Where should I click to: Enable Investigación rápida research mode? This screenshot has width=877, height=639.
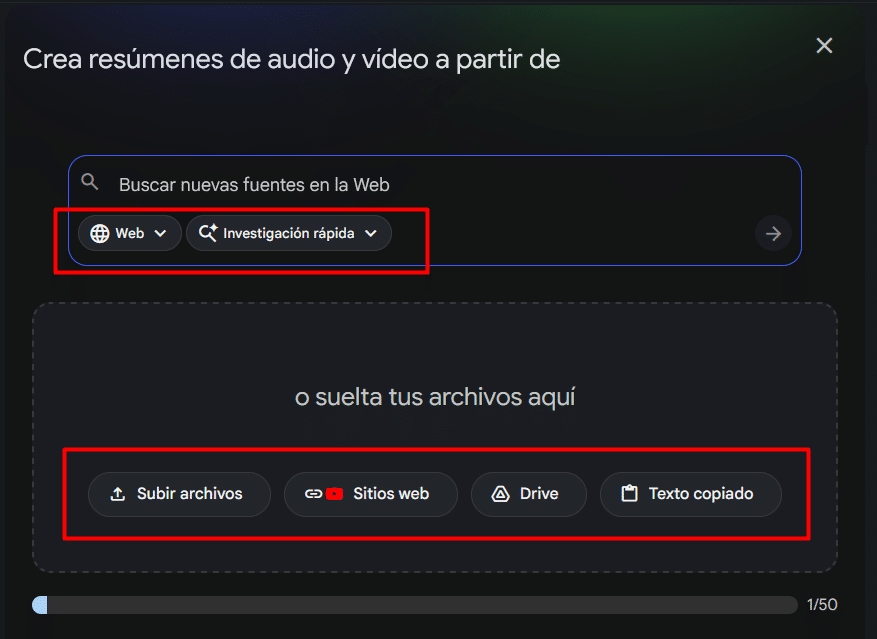289,232
